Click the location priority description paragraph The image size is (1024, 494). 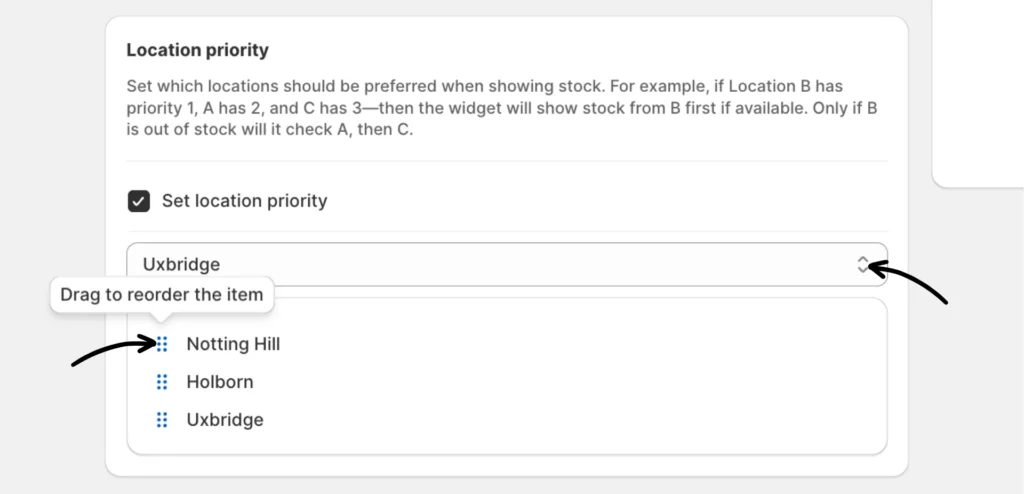[x=500, y=108]
